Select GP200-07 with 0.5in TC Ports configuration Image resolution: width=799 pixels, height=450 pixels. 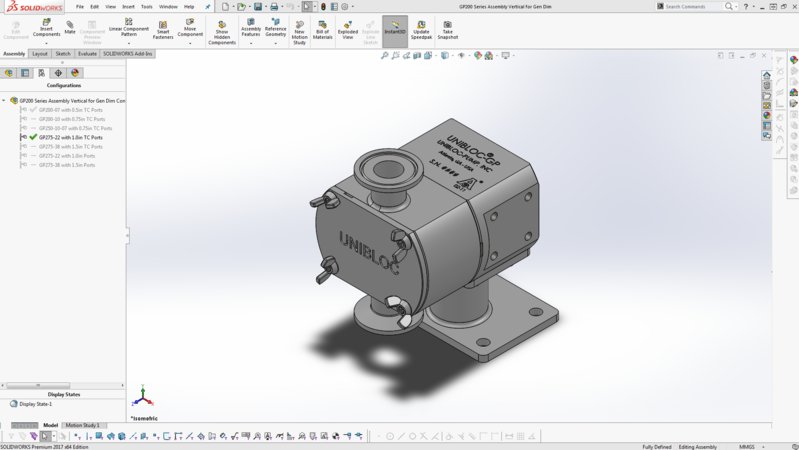70,110
